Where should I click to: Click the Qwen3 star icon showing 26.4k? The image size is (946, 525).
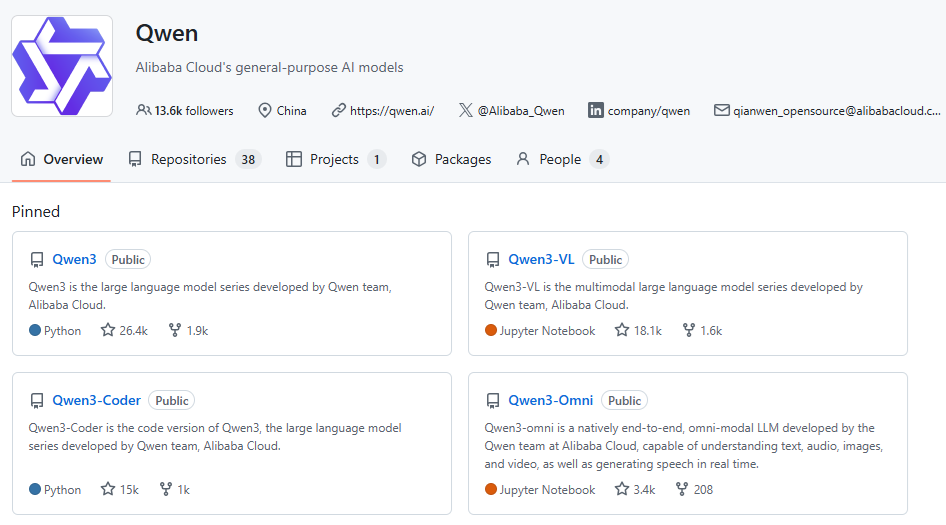(107, 330)
